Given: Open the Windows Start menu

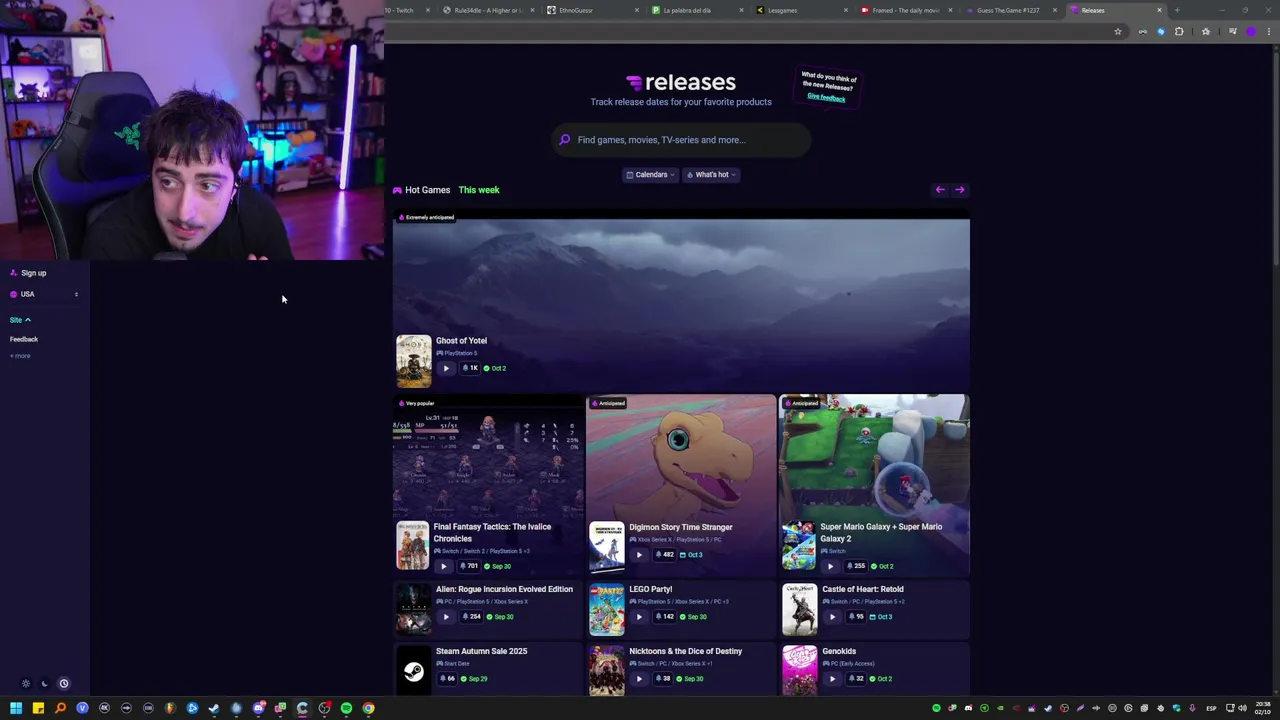Looking at the screenshot, I should pos(16,708).
